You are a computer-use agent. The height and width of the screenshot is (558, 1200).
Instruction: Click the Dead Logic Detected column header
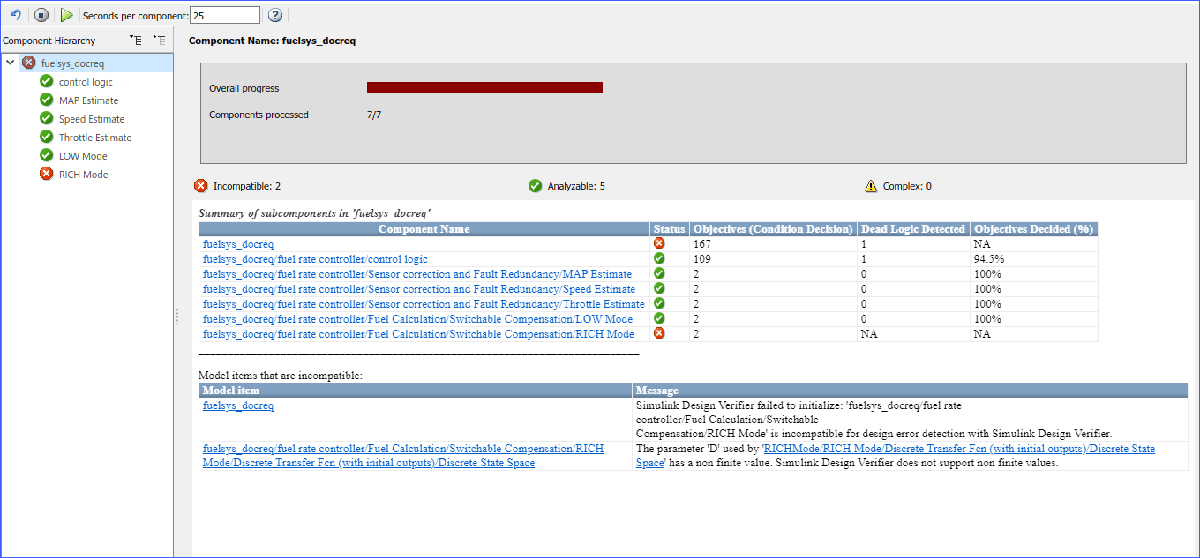click(x=913, y=229)
